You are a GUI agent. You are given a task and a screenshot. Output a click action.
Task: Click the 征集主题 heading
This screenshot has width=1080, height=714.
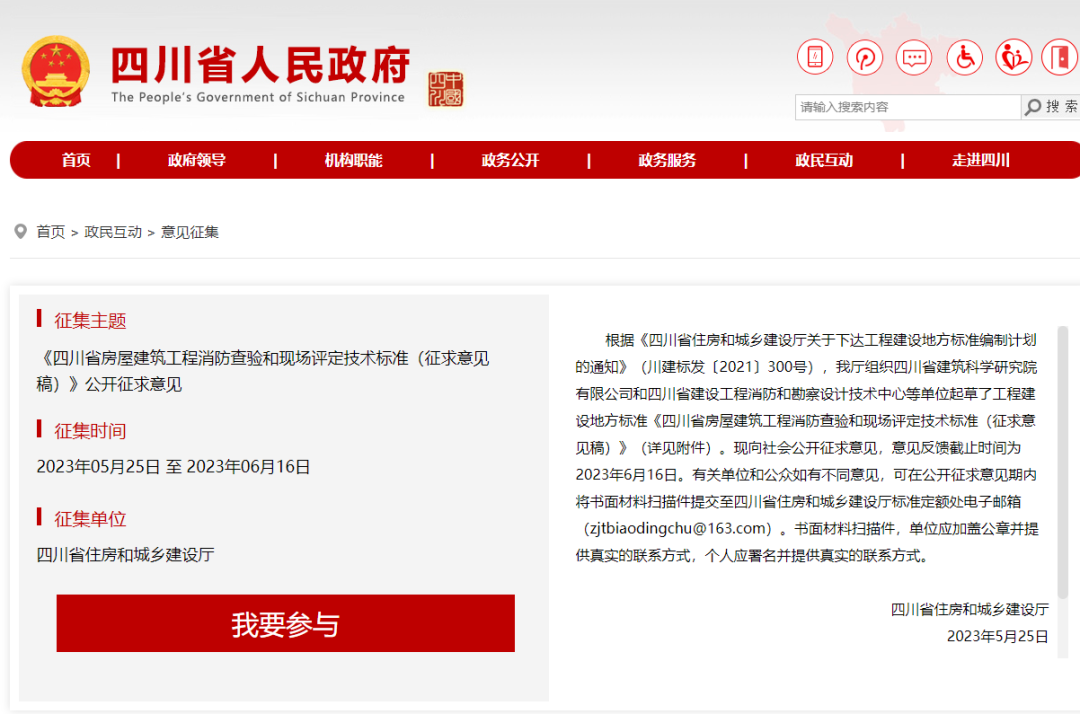(90, 321)
